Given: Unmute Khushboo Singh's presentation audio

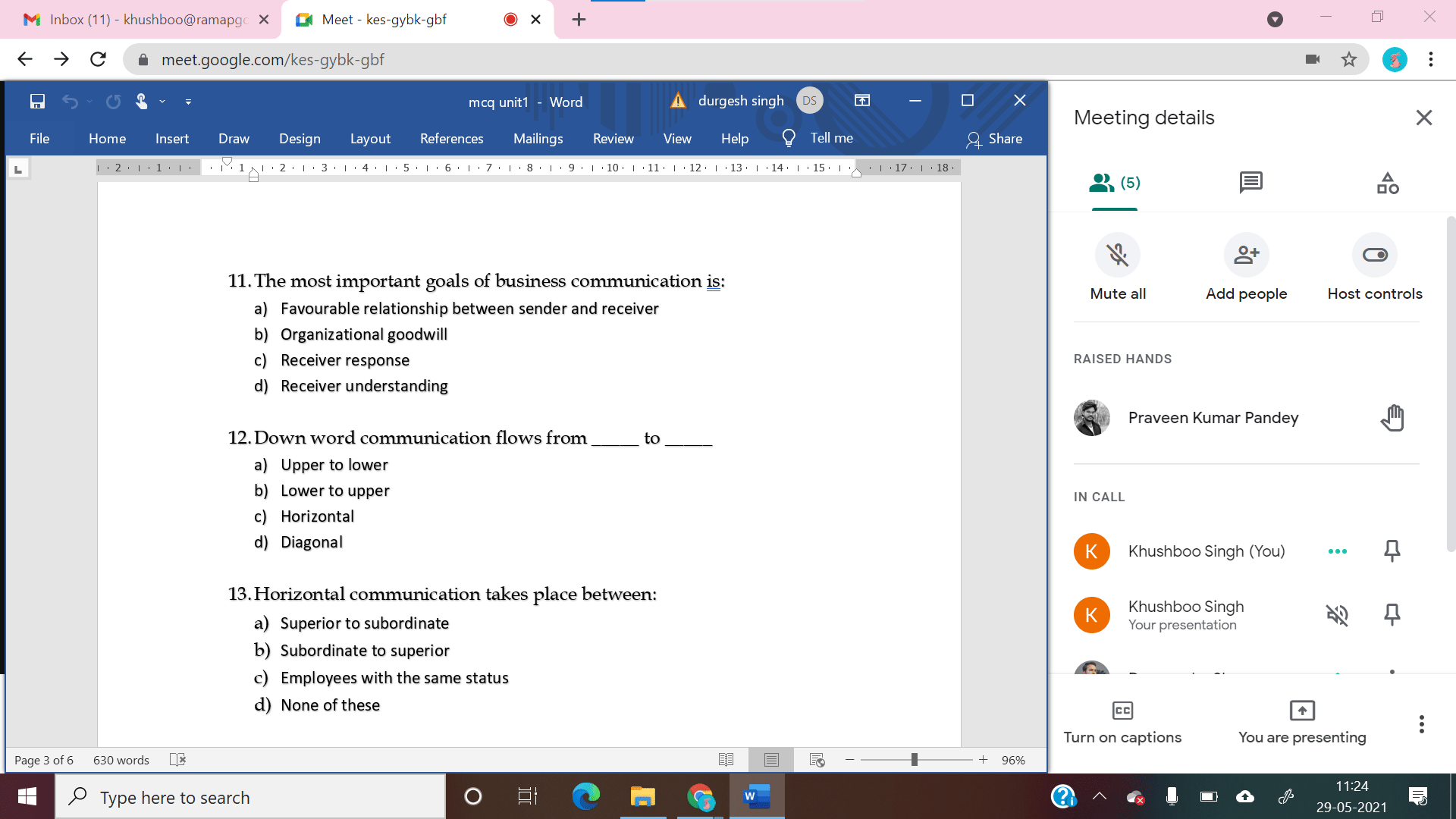Looking at the screenshot, I should (1338, 615).
